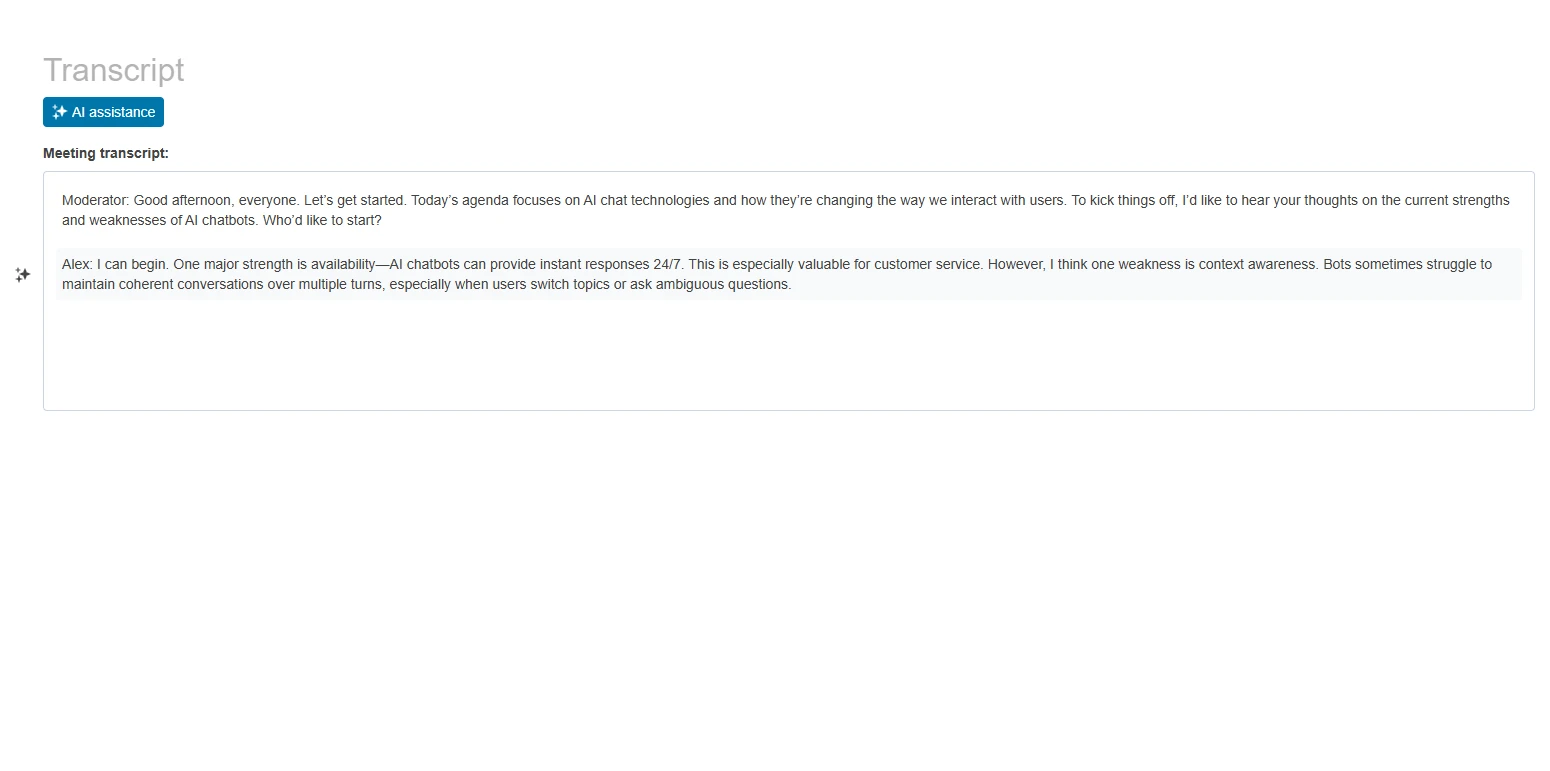Click the Meeting transcript label
Image resolution: width=1550 pixels, height=771 pixels.
(x=105, y=153)
